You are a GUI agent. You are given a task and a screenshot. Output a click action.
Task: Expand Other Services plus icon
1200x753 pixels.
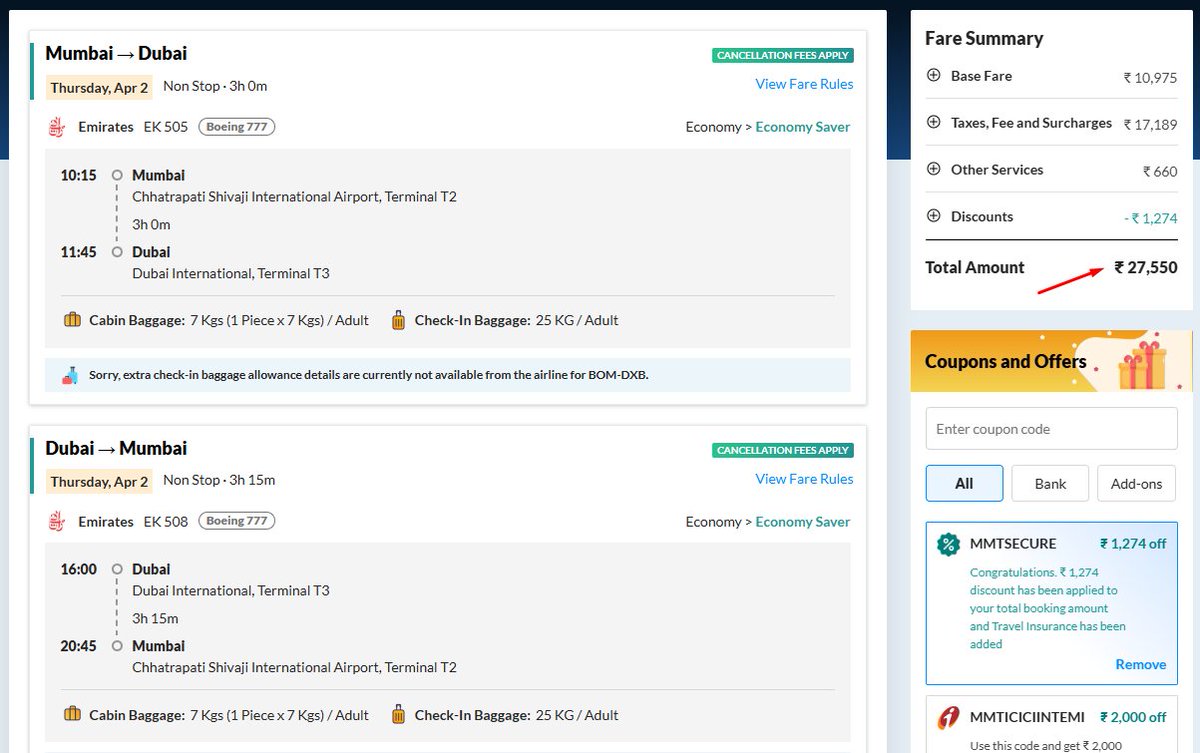tap(934, 169)
